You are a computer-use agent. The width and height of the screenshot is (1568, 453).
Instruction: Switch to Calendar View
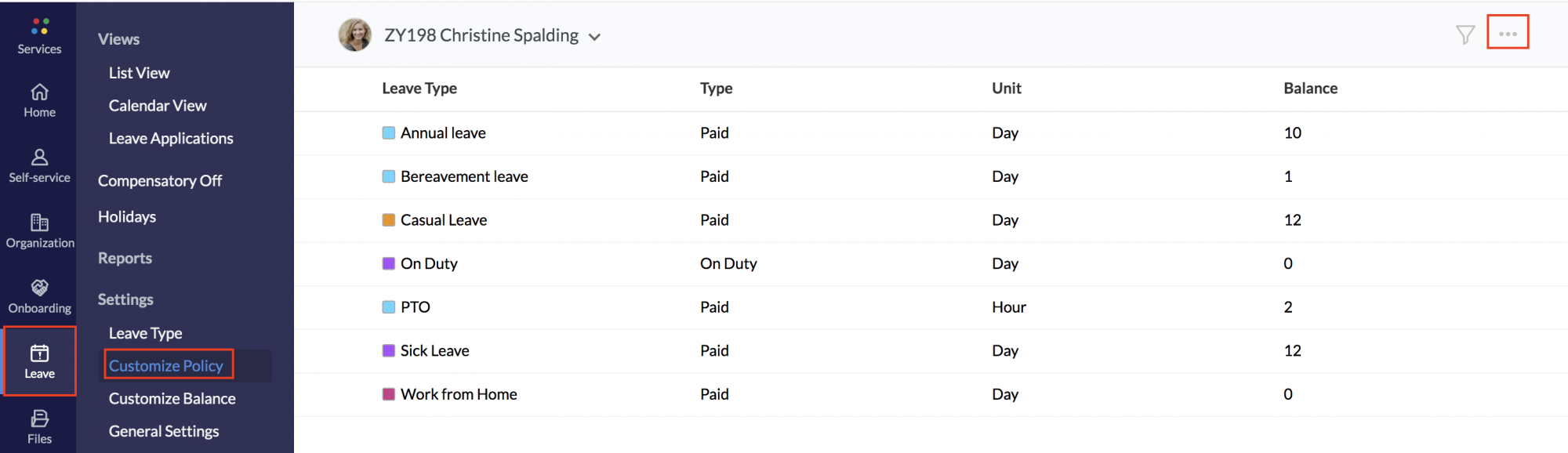pyautogui.click(x=158, y=106)
